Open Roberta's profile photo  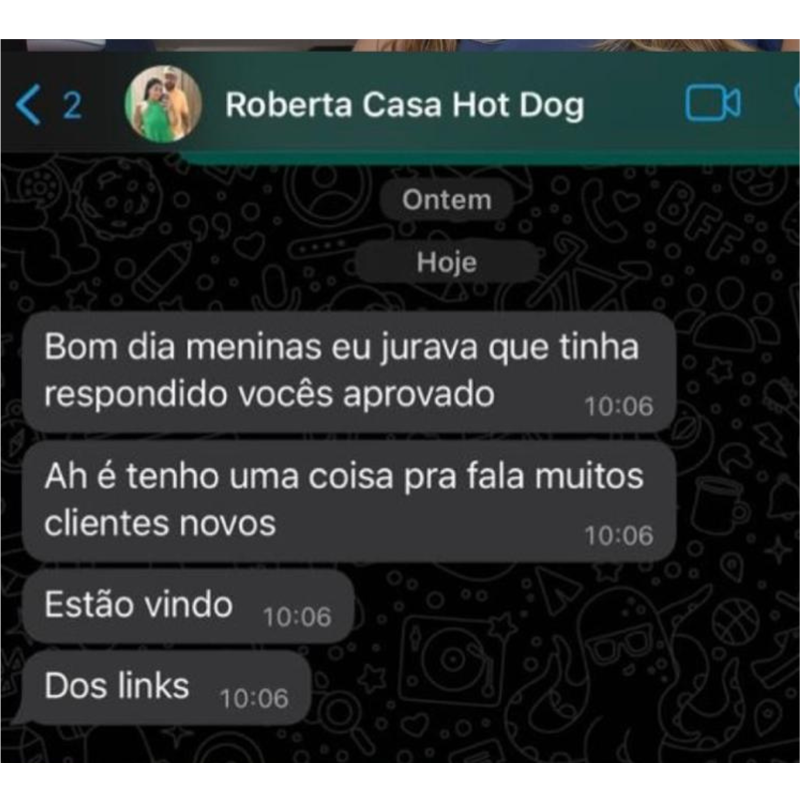click(x=163, y=104)
